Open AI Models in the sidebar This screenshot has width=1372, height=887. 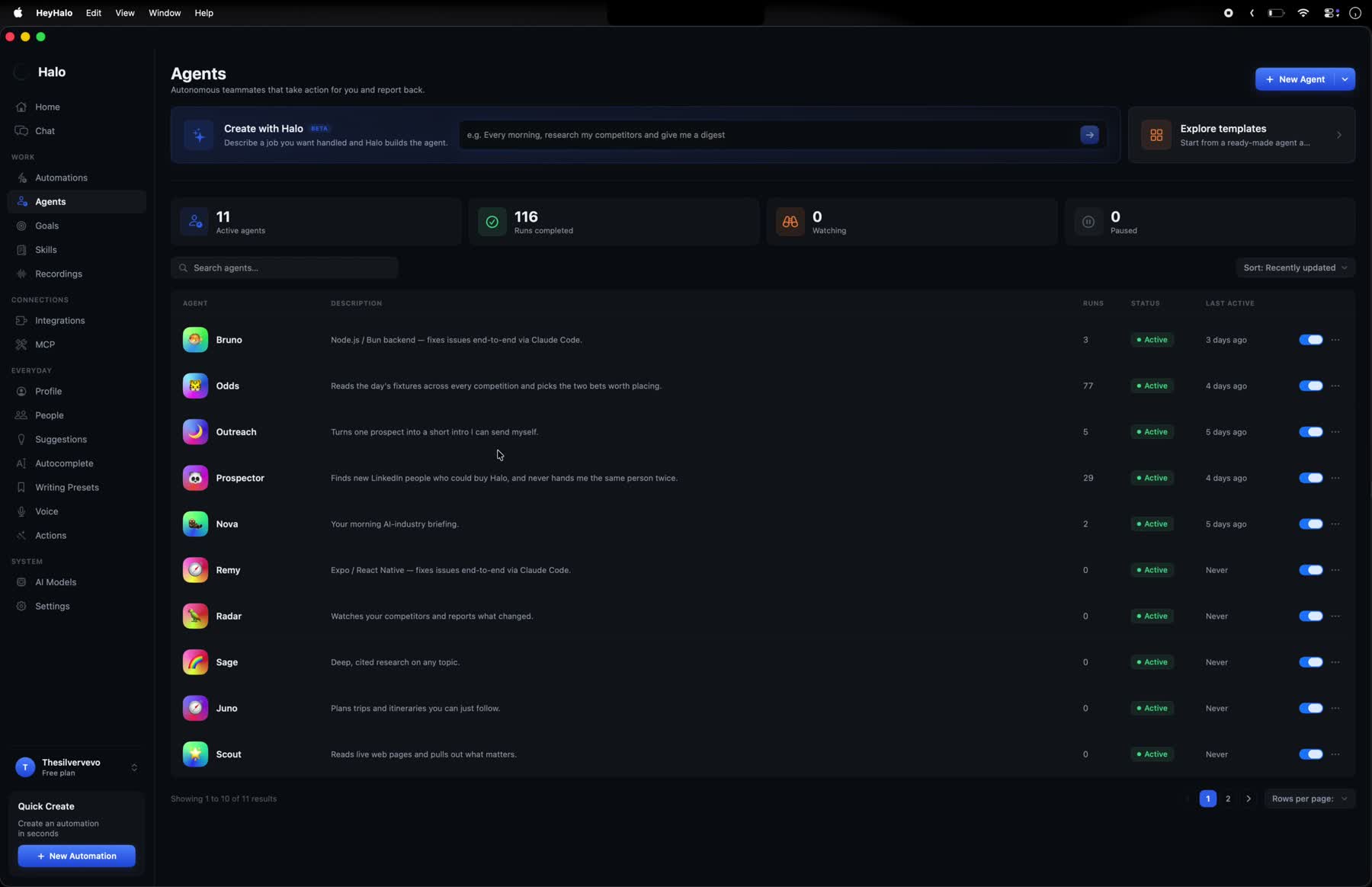[76, 582]
